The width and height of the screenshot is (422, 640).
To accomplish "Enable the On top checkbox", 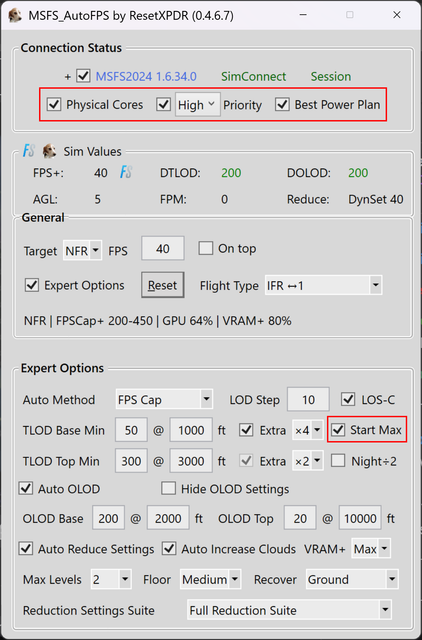I will (206, 248).
